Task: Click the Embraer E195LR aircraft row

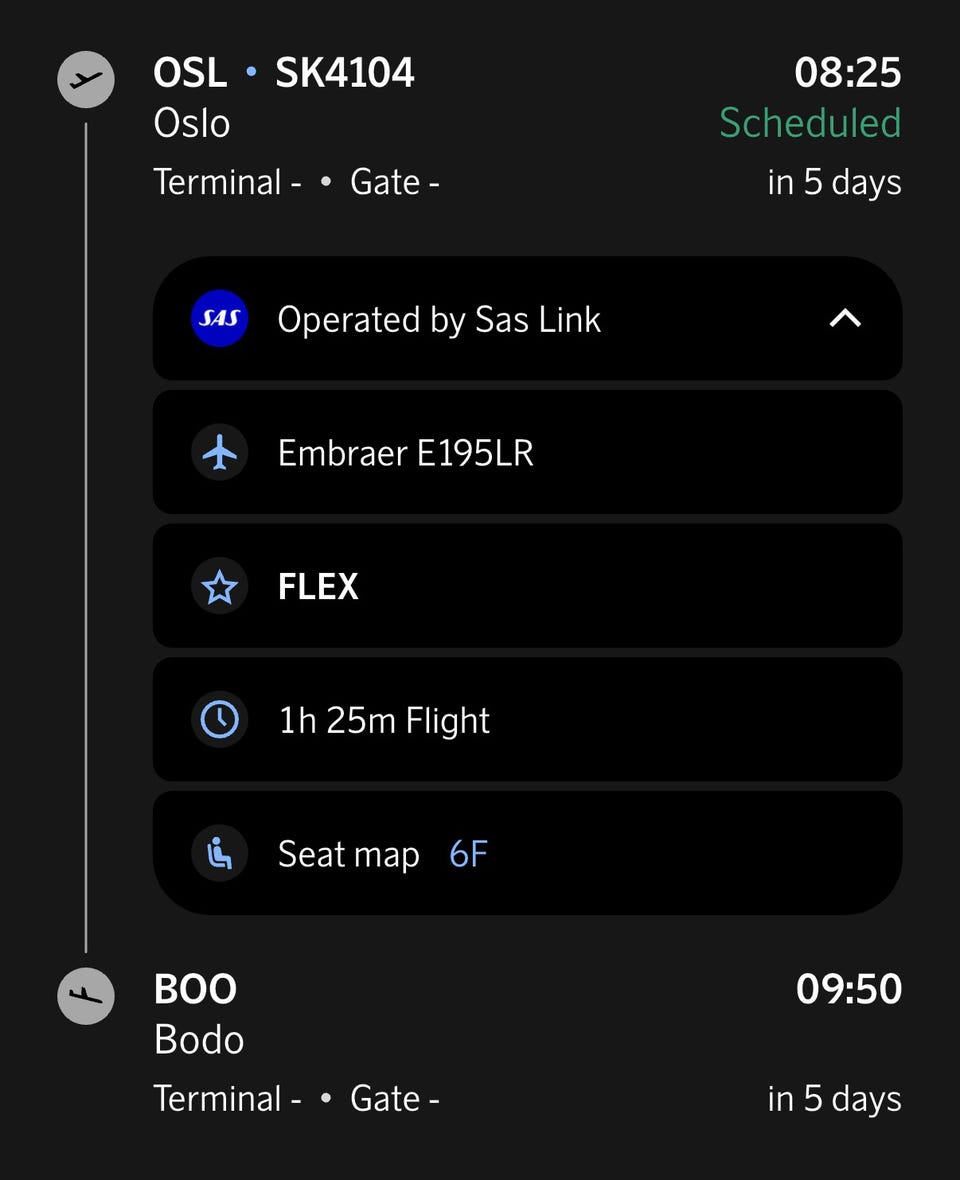Action: click(x=527, y=452)
